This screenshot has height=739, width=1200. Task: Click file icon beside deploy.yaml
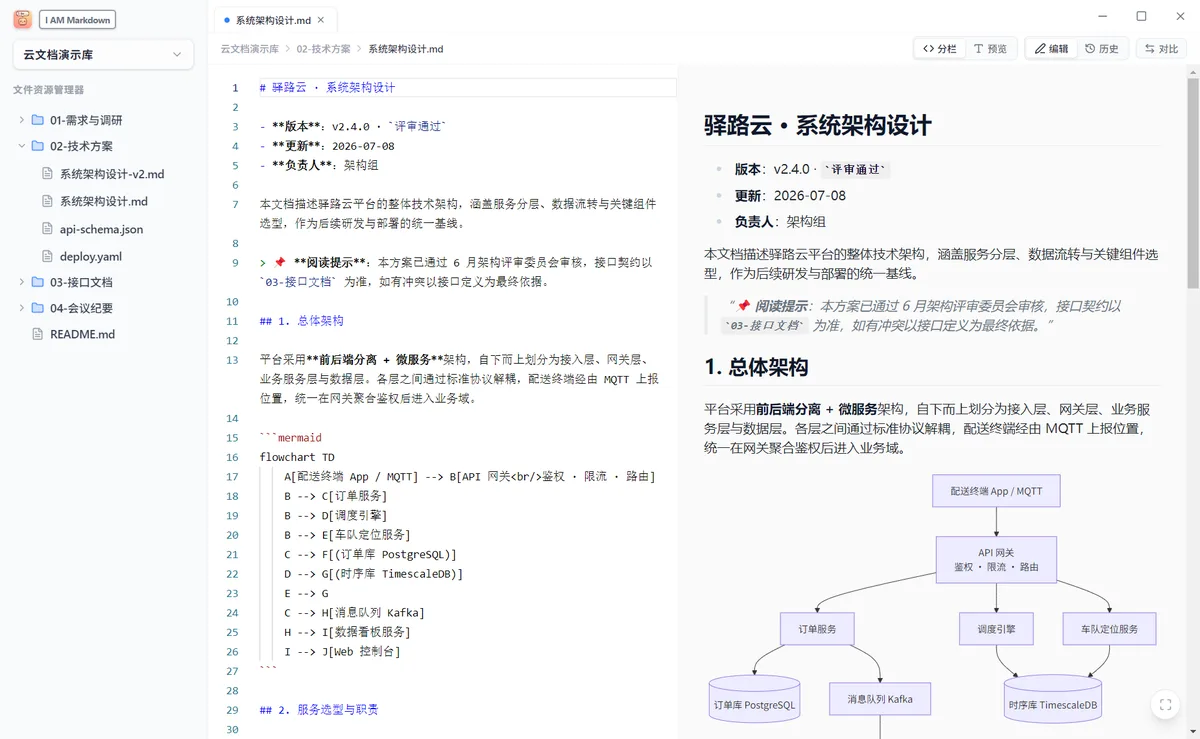click(48, 256)
